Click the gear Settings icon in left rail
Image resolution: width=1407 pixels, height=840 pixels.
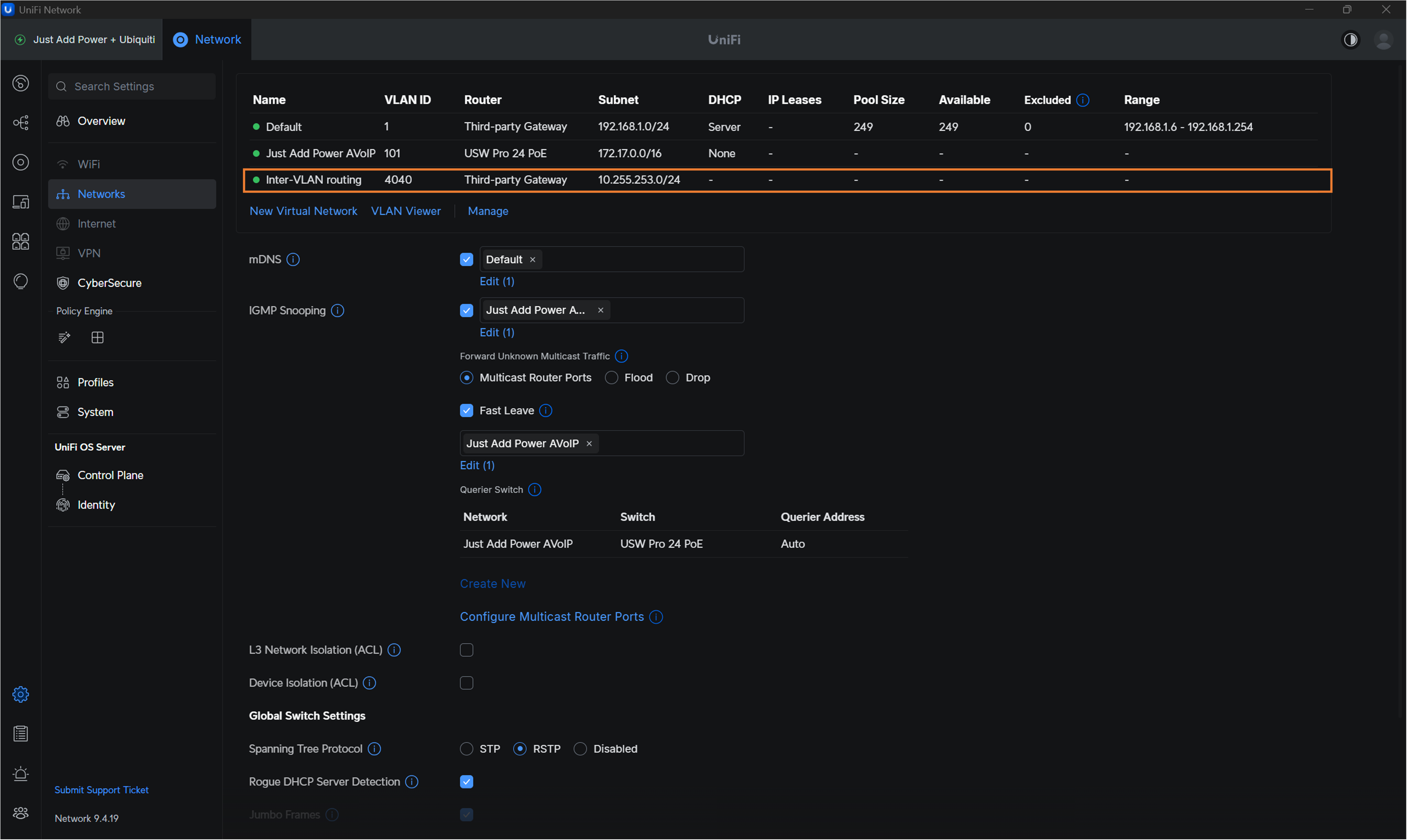tap(21, 694)
